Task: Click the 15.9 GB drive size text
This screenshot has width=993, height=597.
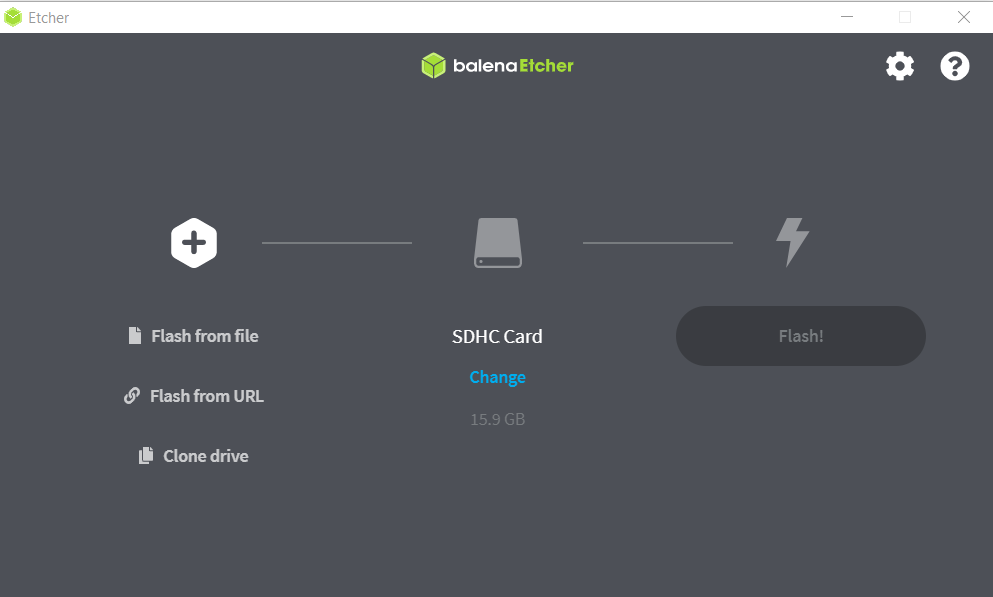Action: point(497,419)
